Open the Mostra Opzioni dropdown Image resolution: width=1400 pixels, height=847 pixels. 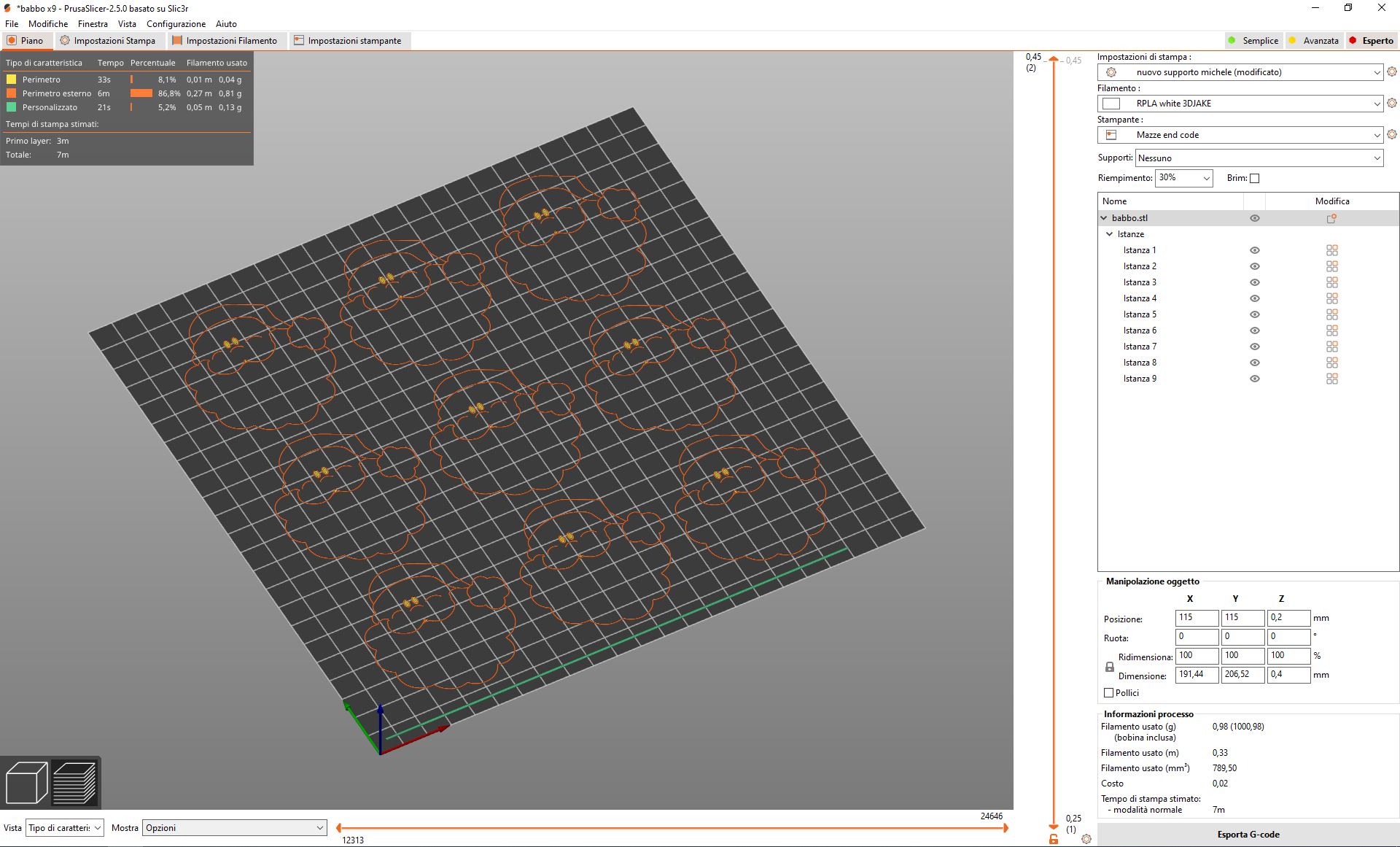234,828
